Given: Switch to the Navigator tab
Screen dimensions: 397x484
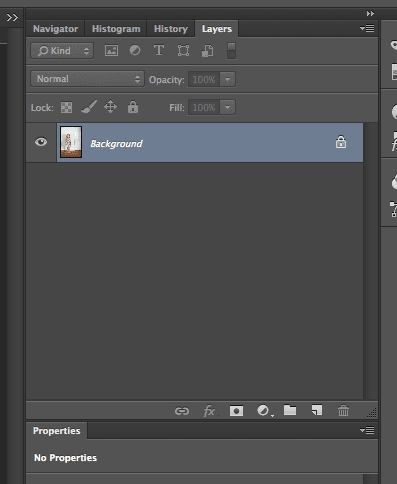Looking at the screenshot, I should (55, 29).
